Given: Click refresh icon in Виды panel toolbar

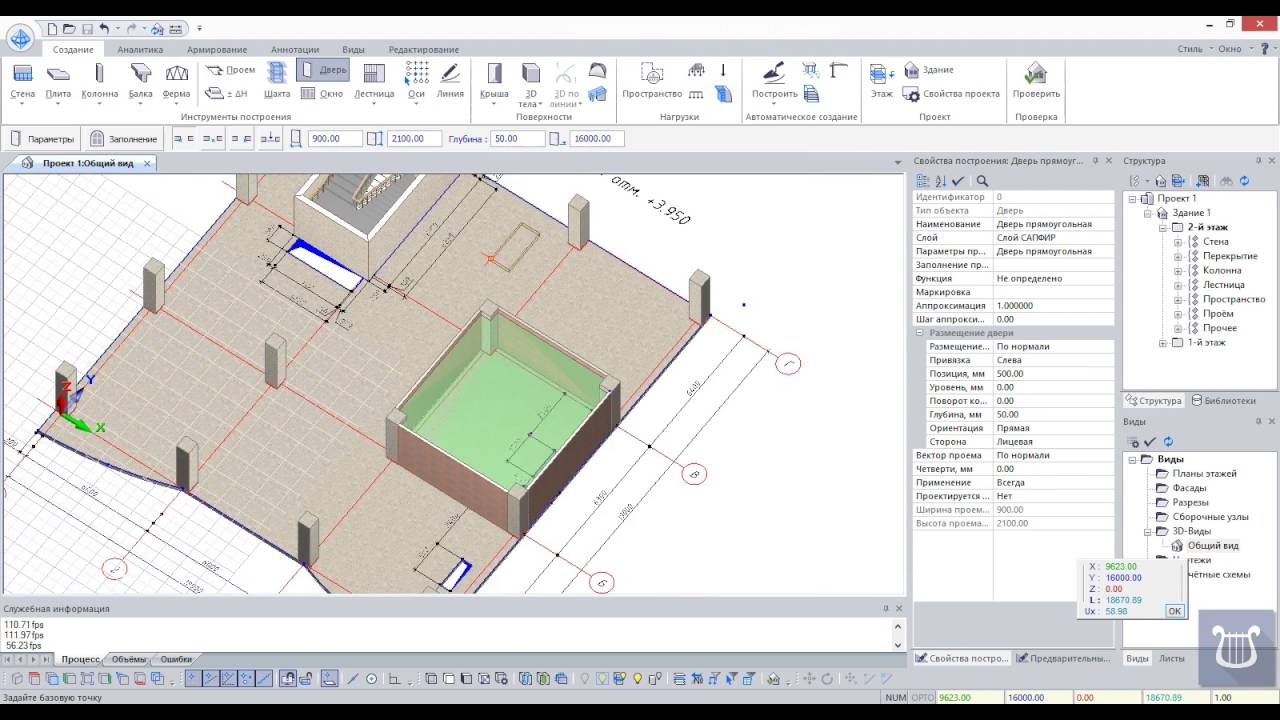Looking at the screenshot, I should pos(1167,442).
